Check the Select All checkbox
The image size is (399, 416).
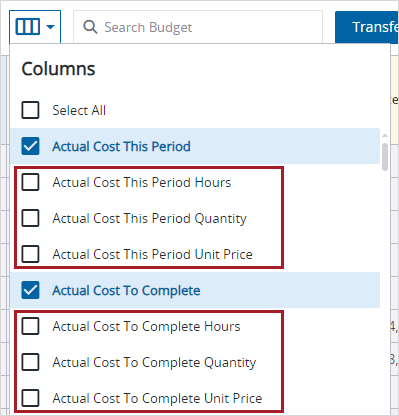tap(30, 110)
